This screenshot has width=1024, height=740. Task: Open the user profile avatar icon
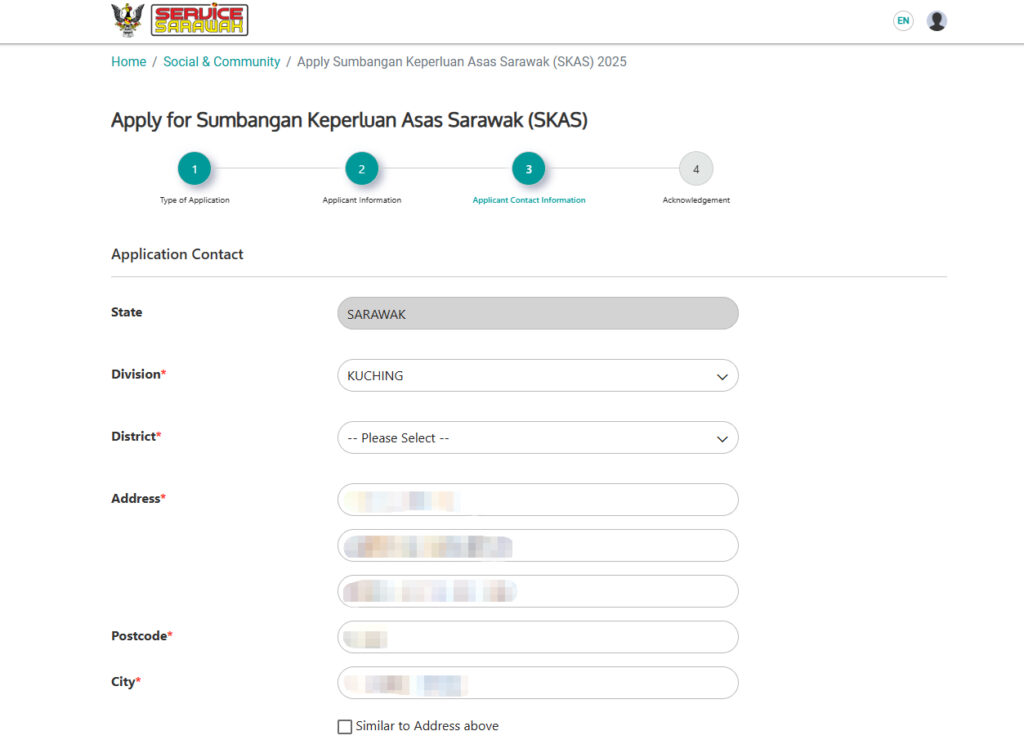[x=936, y=21]
